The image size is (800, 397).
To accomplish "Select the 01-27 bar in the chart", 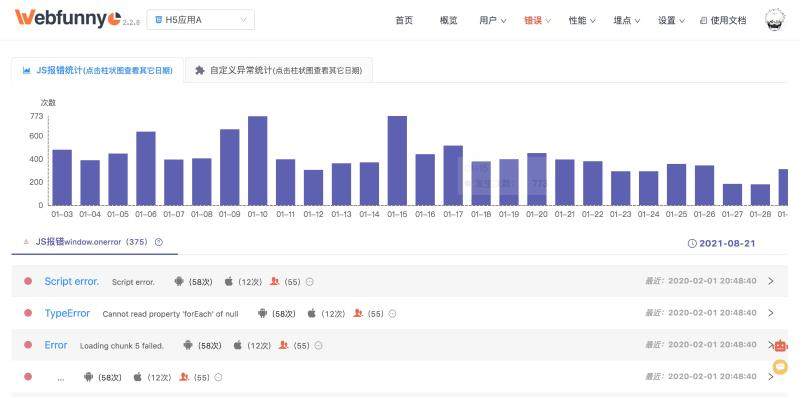I will 732,194.
